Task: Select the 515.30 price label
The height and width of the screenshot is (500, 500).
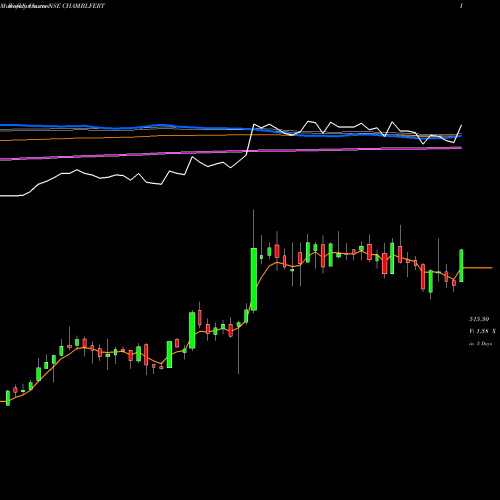Action: pos(479,319)
